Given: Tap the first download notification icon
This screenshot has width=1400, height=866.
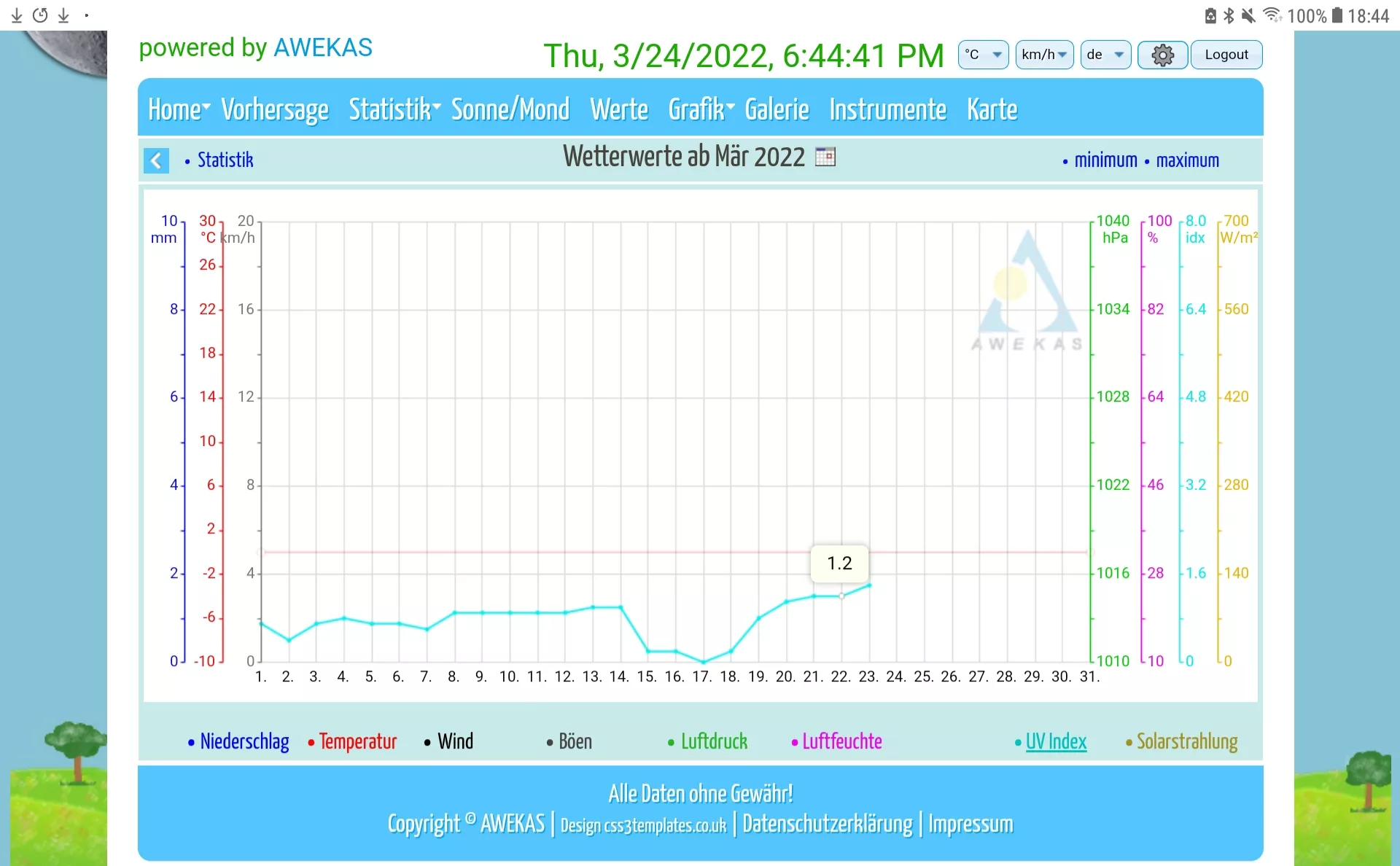Looking at the screenshot, I should click(x=17, y=15).
